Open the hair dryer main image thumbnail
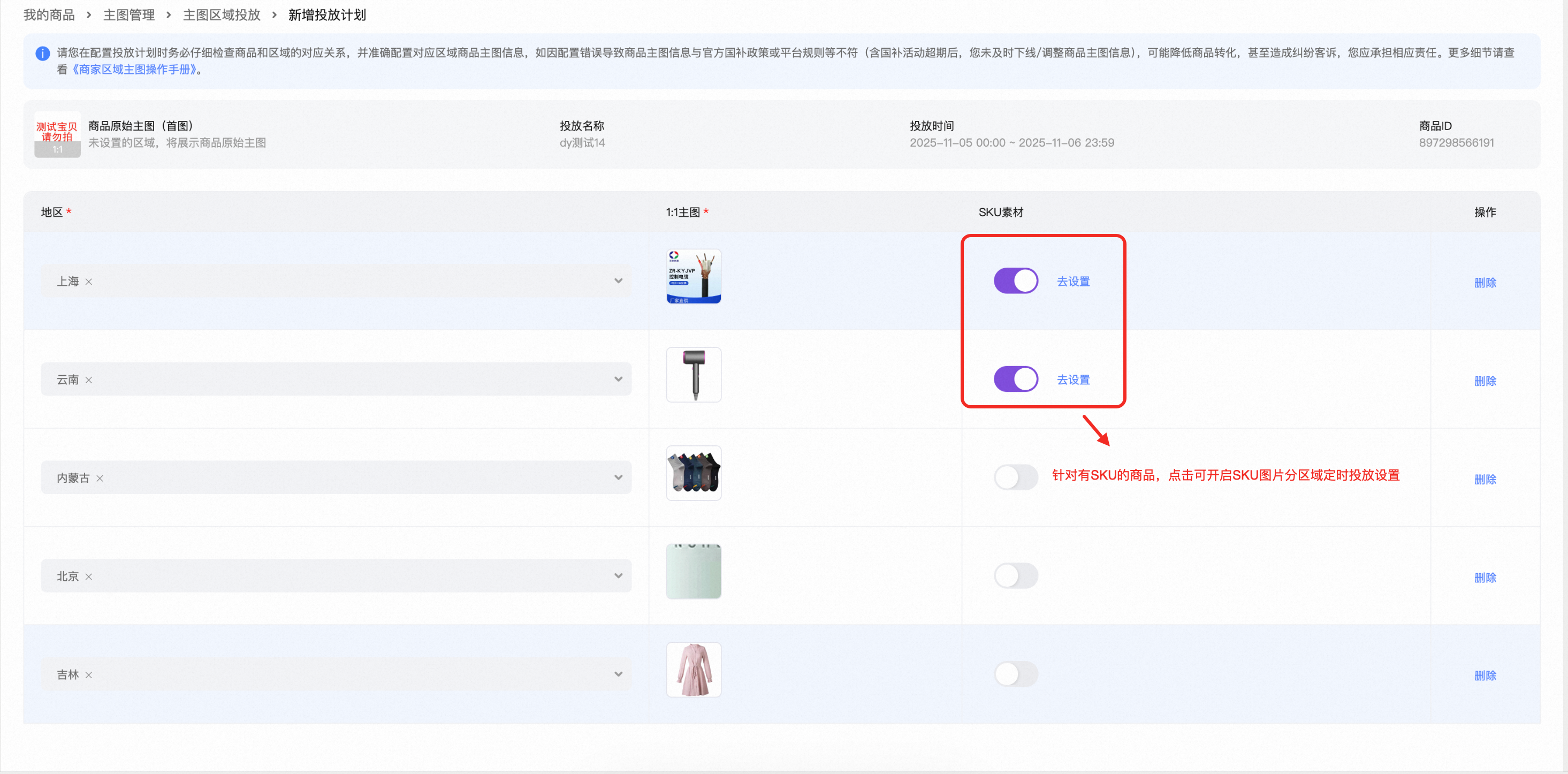Screen dimensions: 1568x774 (x=694, y=375)
